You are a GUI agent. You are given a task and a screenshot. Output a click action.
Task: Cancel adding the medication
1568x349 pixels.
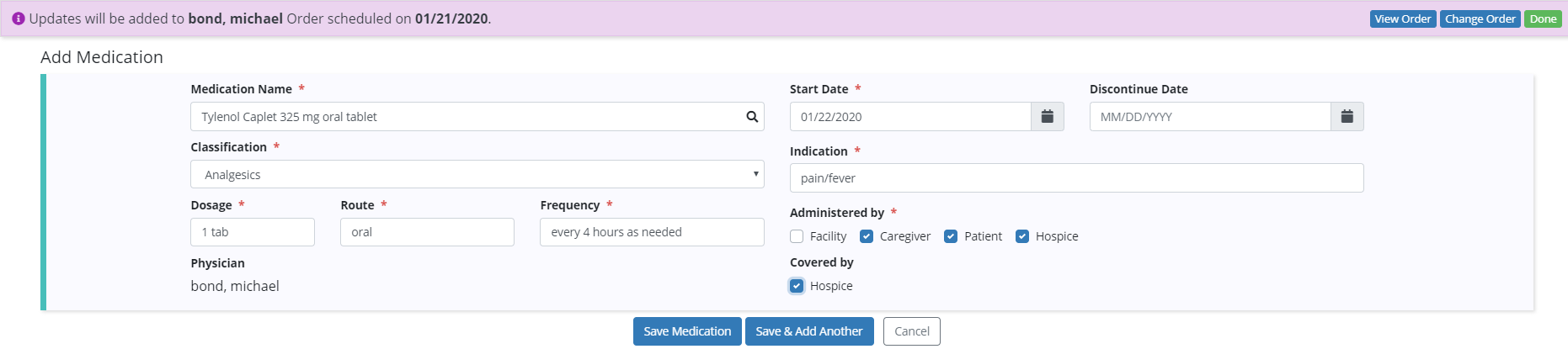911,331
